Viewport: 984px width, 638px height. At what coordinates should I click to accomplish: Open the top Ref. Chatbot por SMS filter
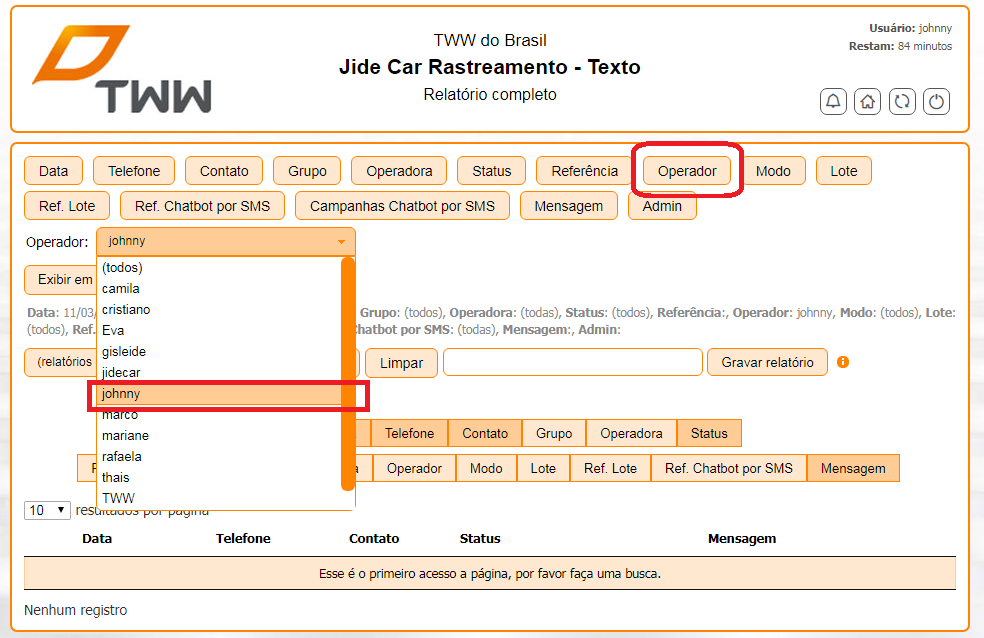202,206
